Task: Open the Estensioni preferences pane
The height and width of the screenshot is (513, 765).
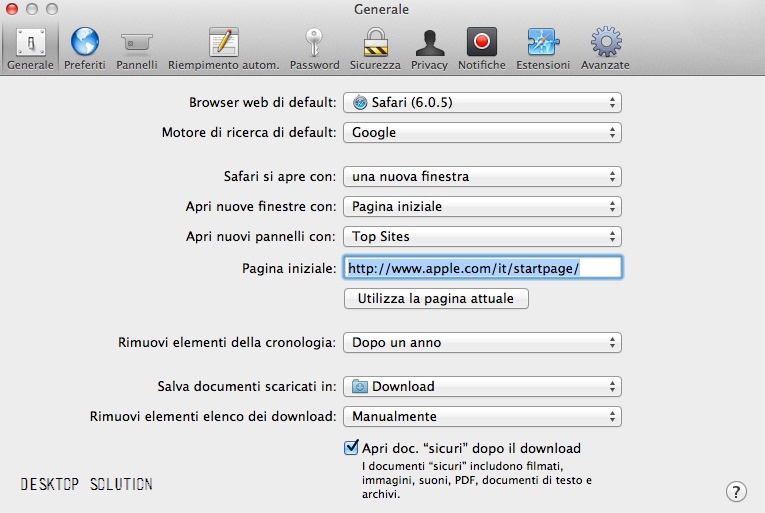Action: tap(543, 49)
